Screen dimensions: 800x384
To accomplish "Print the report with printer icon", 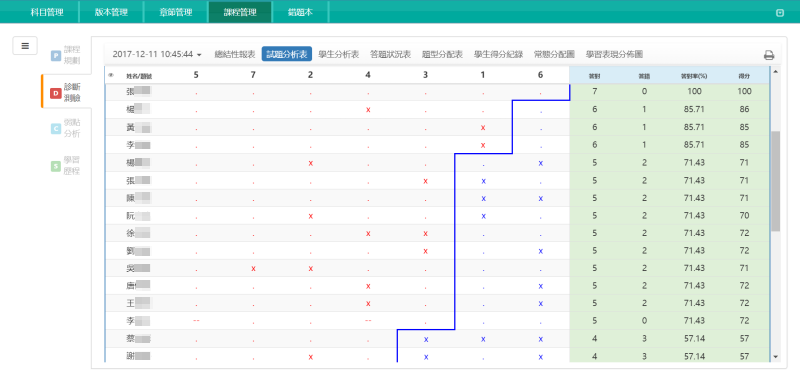I will 769,56.
